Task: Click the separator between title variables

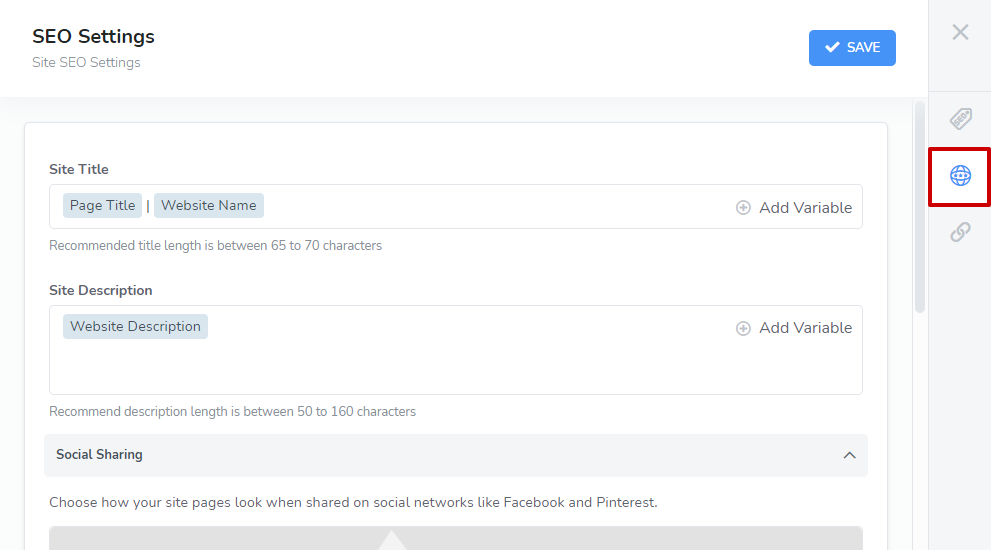Action: pos(148,206)
